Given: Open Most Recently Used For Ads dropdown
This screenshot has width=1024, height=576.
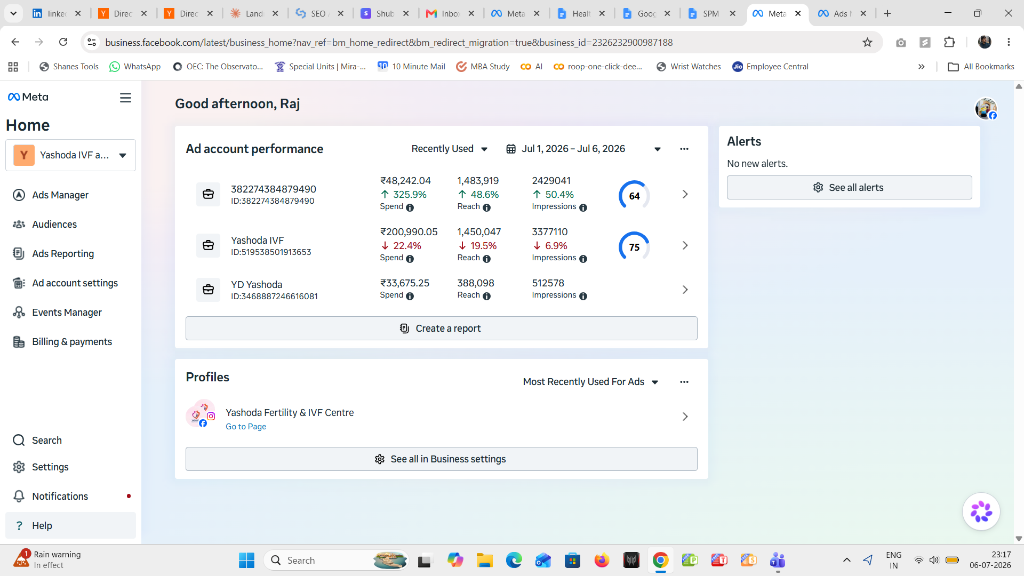Looking at the screenshot, I should pos(590,382).
